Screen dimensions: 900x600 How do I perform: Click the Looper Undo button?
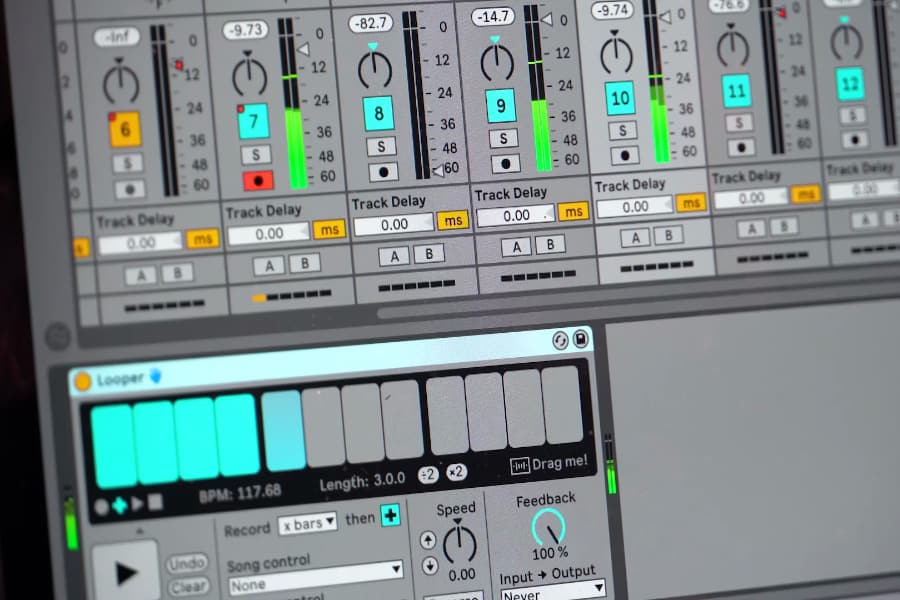tap(187, 563)
